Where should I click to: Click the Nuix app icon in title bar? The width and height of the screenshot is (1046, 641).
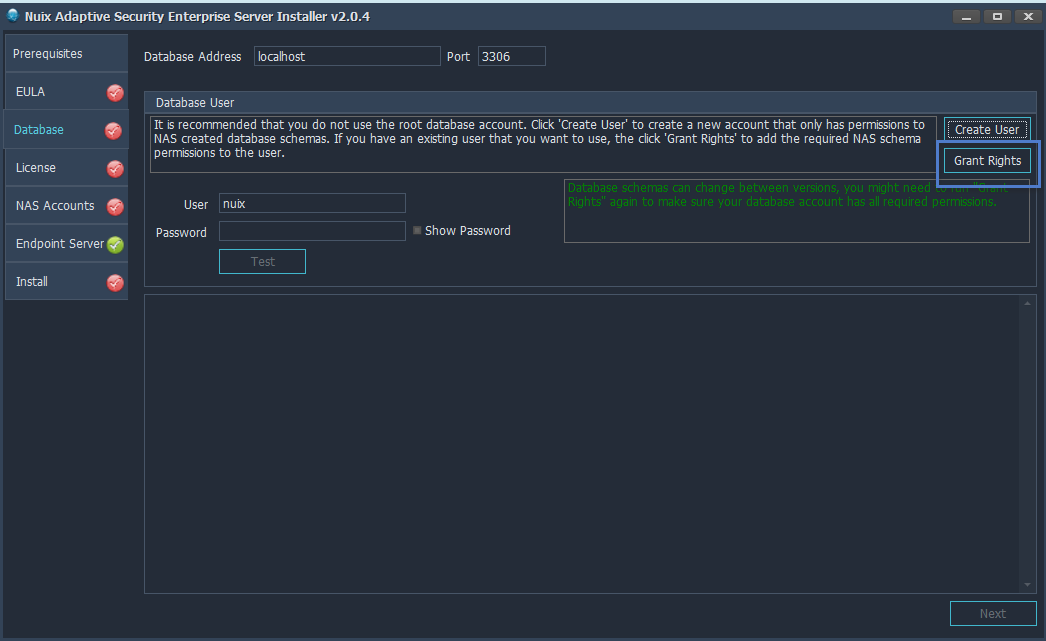[x=12, y=15]
